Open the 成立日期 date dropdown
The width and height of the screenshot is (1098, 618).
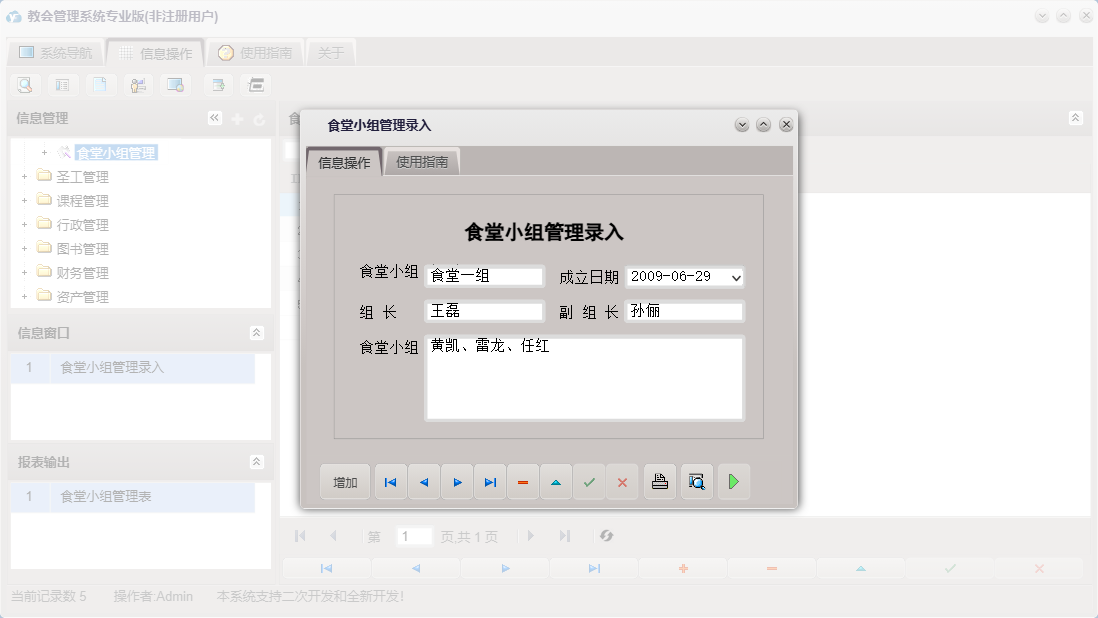(x=737, y=277)
